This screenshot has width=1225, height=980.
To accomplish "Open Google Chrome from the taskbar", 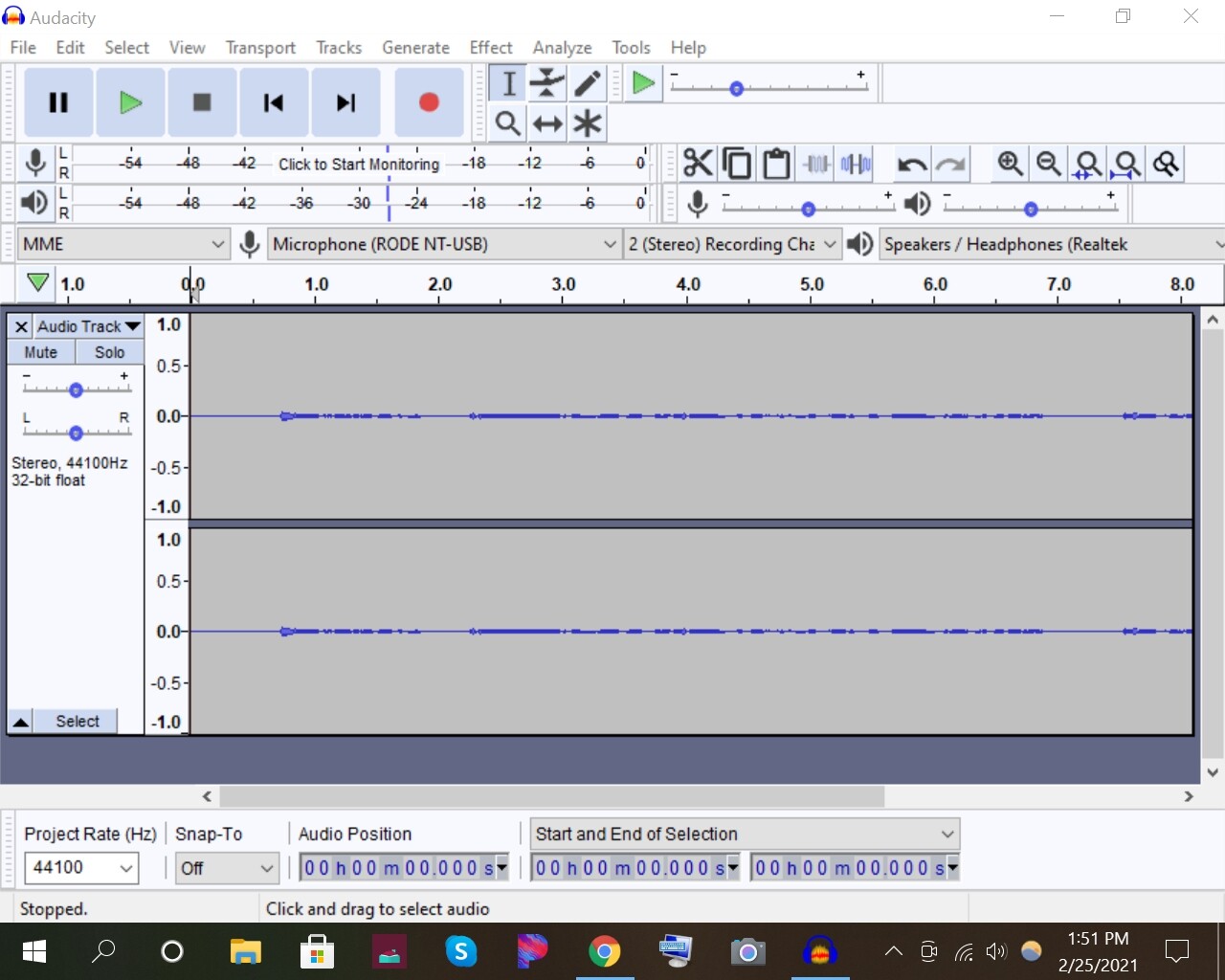I will pos(605,951).
